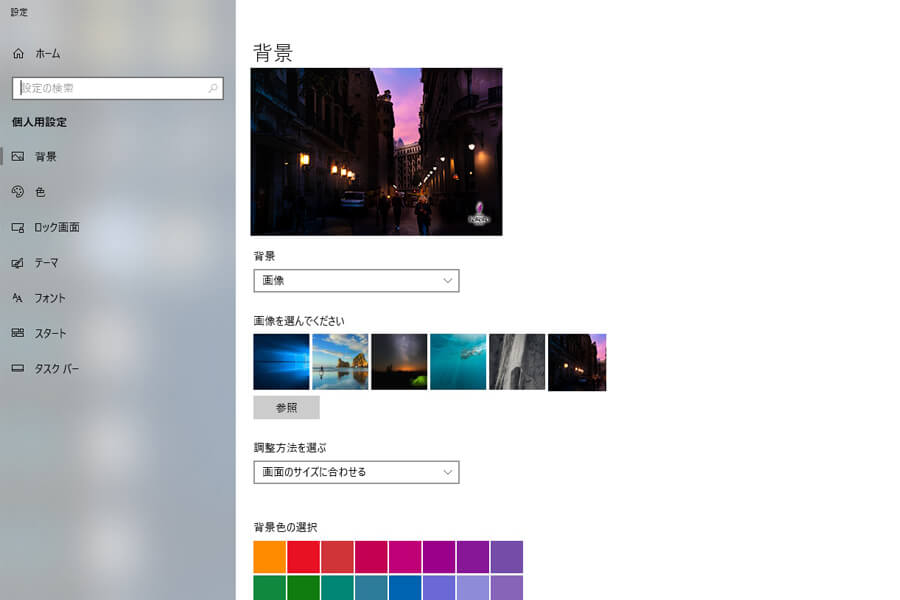Image resolution: width=900 pixels, height=600 pixels.
Task: Click the 設定の検索 search field
Action: click(110, 88)
